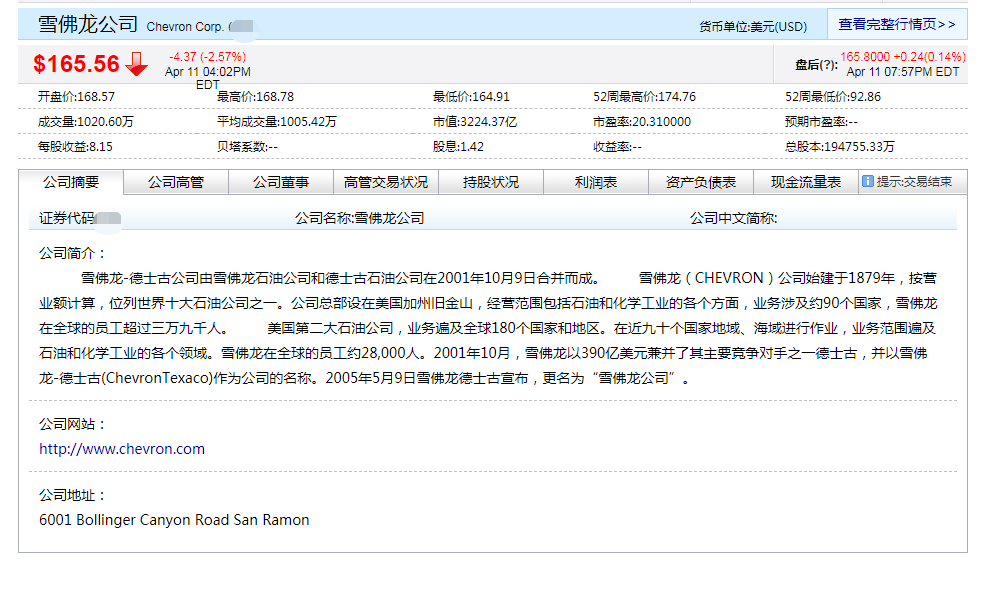Click the Apr 11 07:57PM EDT timestamp
Screen dimensions: 998x602
click(903, 72)
